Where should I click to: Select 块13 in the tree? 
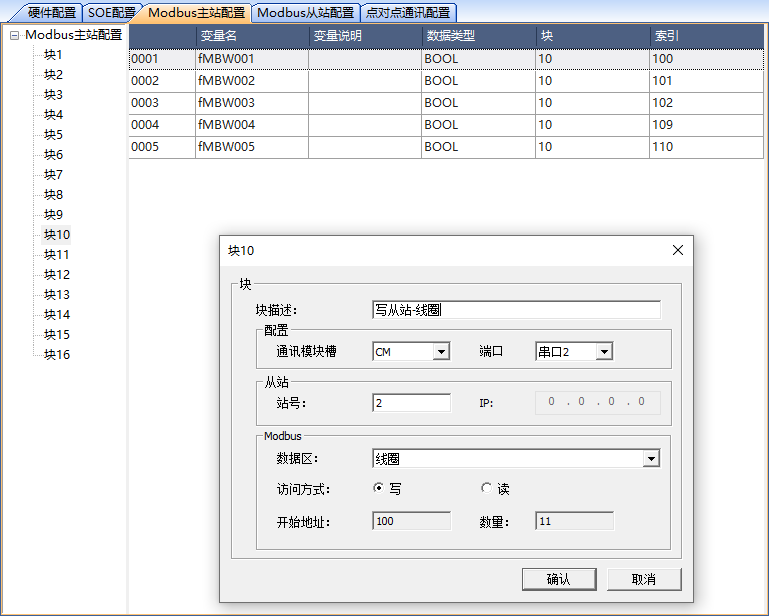pyautogui.click(x=56, y=295)
